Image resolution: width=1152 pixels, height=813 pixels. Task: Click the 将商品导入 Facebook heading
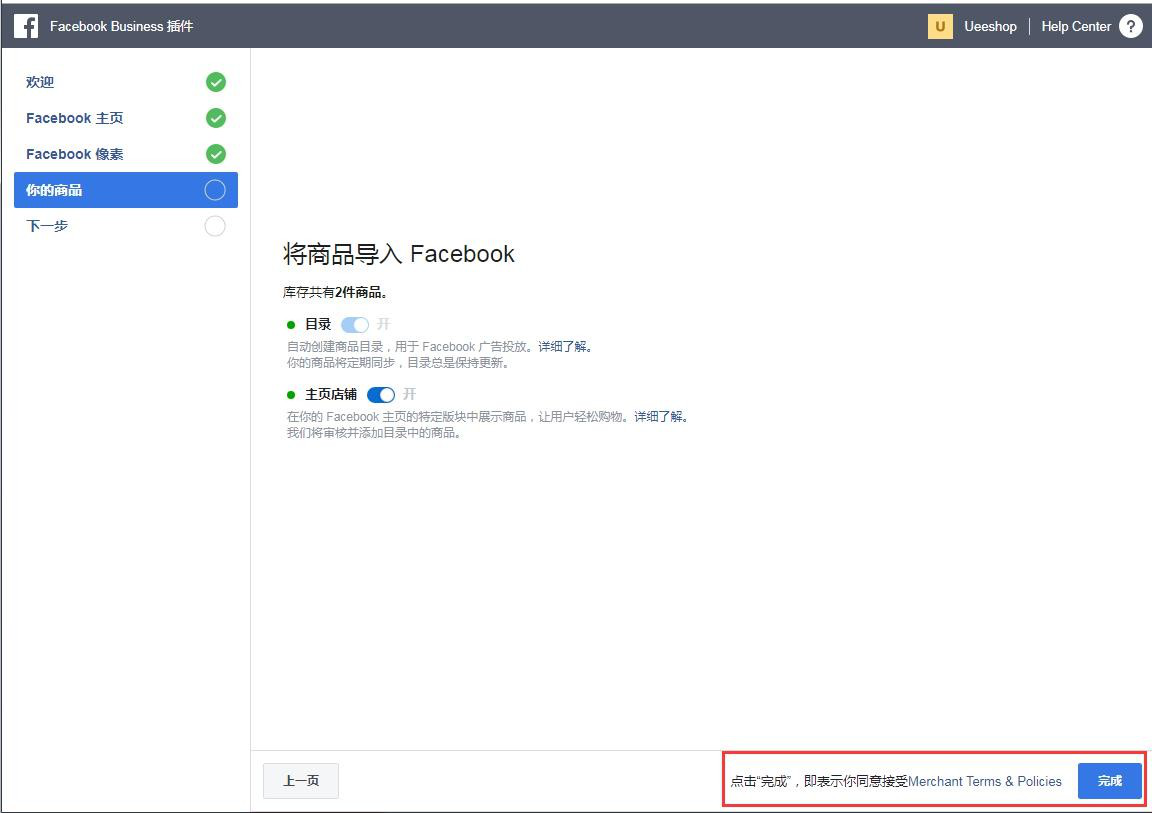click(399, 254)
